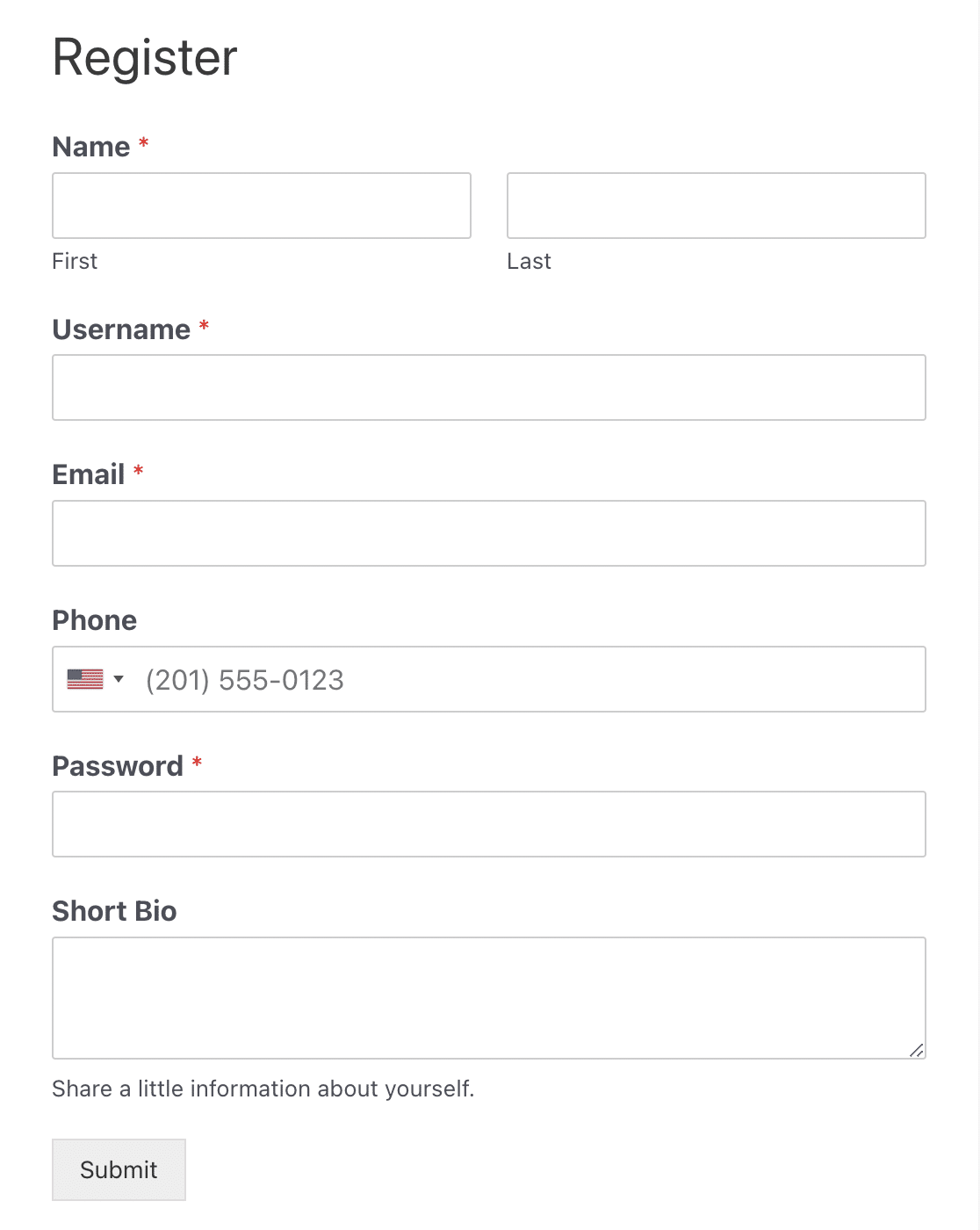980x1230 pixels.
Task: Click the Share a little information helper text
Action: (x=263, y=1089)
